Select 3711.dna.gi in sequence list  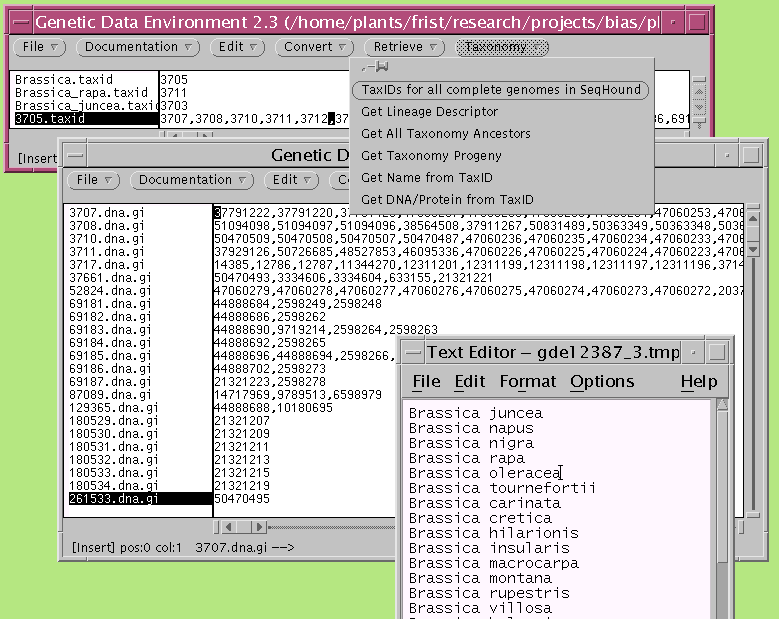coord(107,252)
